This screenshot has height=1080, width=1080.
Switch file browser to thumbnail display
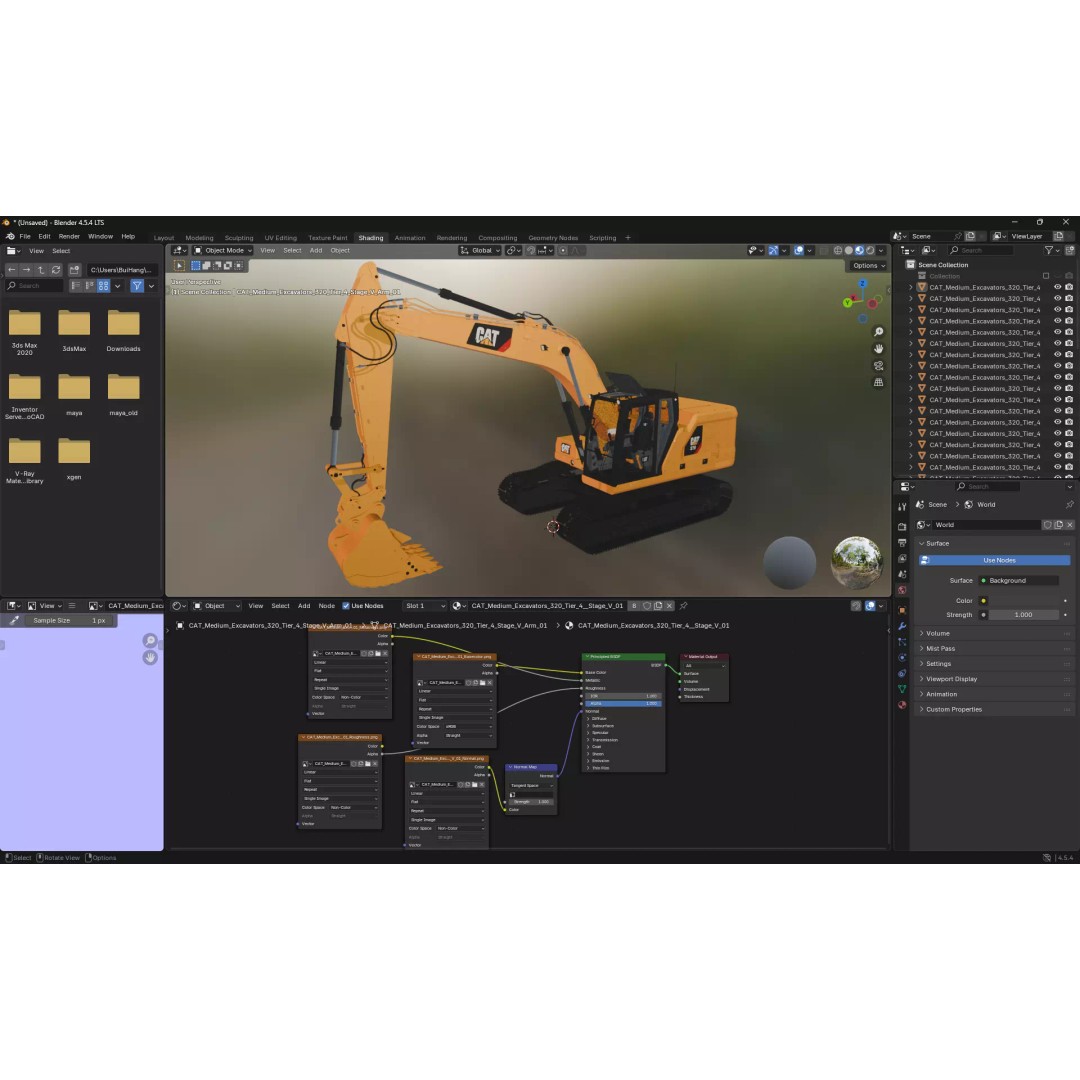coord(103,286)
